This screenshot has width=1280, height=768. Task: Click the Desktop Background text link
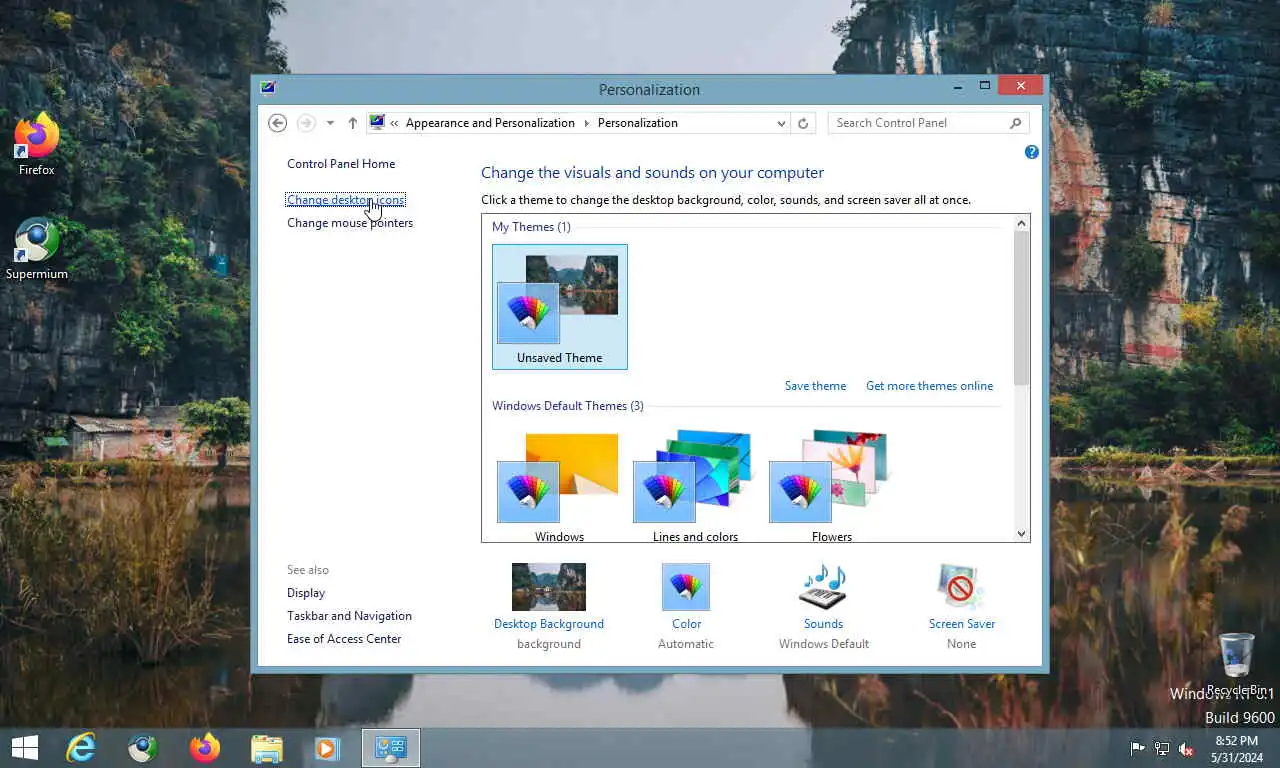pos(549,624)
